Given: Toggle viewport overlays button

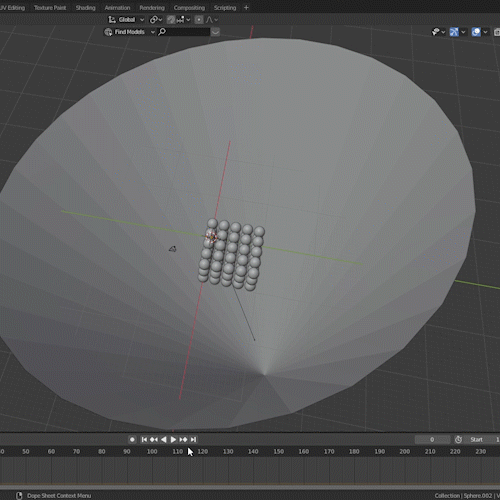Looking at the screenshot, I should (476, 32).
